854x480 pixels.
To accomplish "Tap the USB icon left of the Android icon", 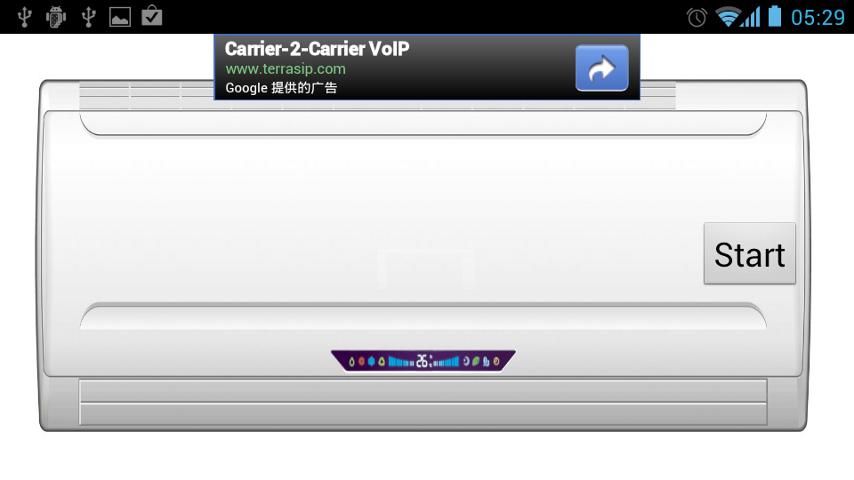I will coord(24,17).
